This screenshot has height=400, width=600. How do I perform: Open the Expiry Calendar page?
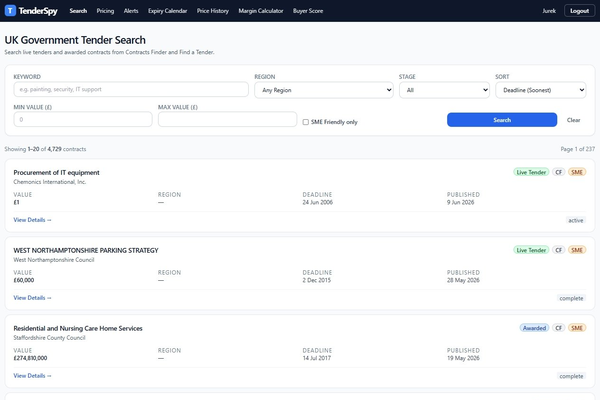[168, 11]
